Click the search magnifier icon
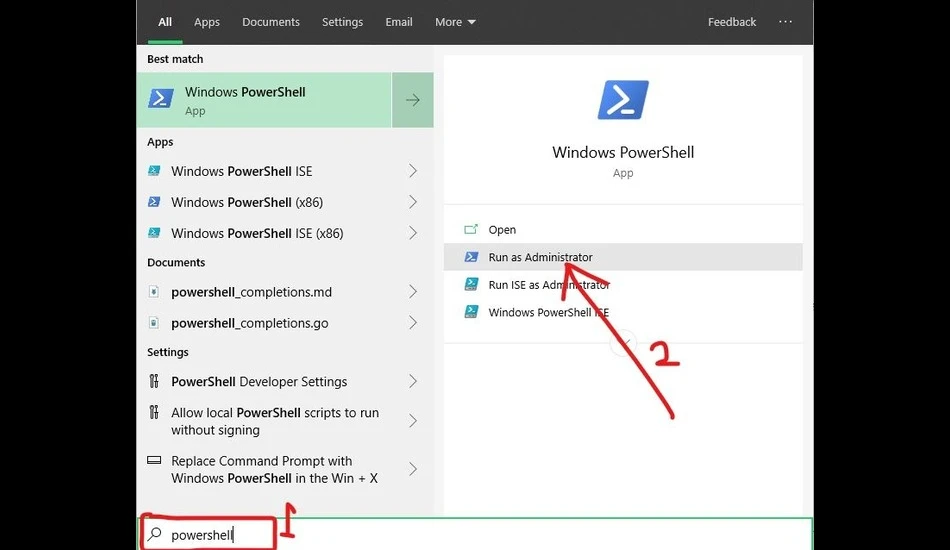Image resolution: width=950 pixels, height=550 pixels. 155,534
